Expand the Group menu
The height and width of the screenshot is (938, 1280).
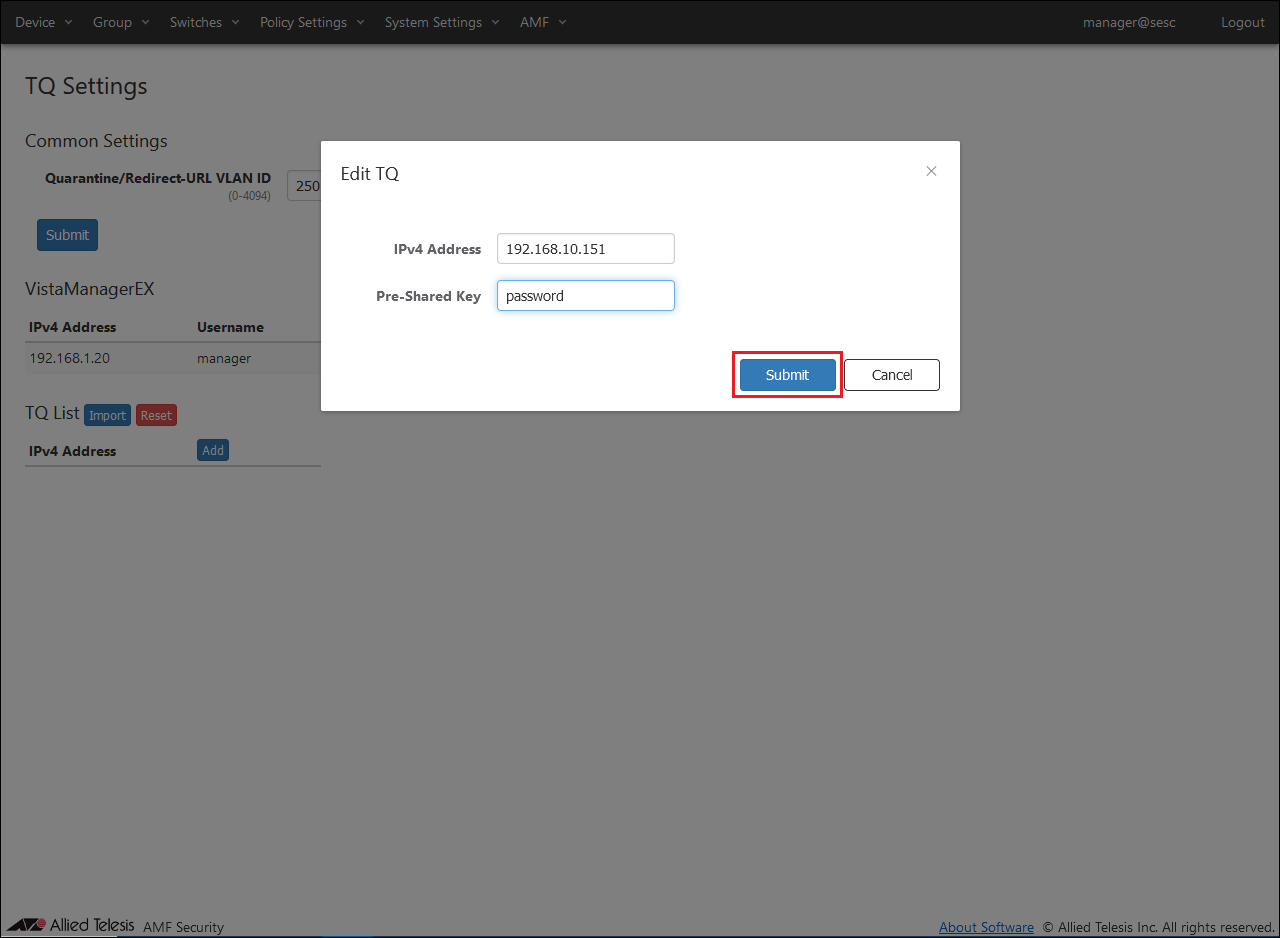pyautogui.click(x=120, y=22)
